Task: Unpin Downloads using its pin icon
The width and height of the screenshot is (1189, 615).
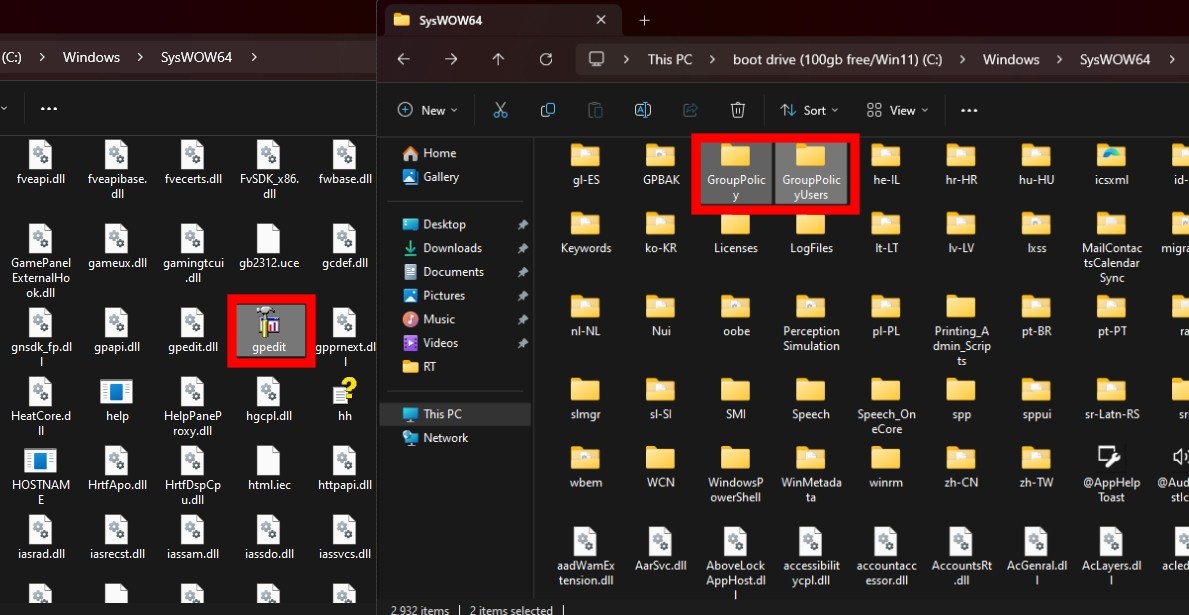Action: tap(522, 249)
